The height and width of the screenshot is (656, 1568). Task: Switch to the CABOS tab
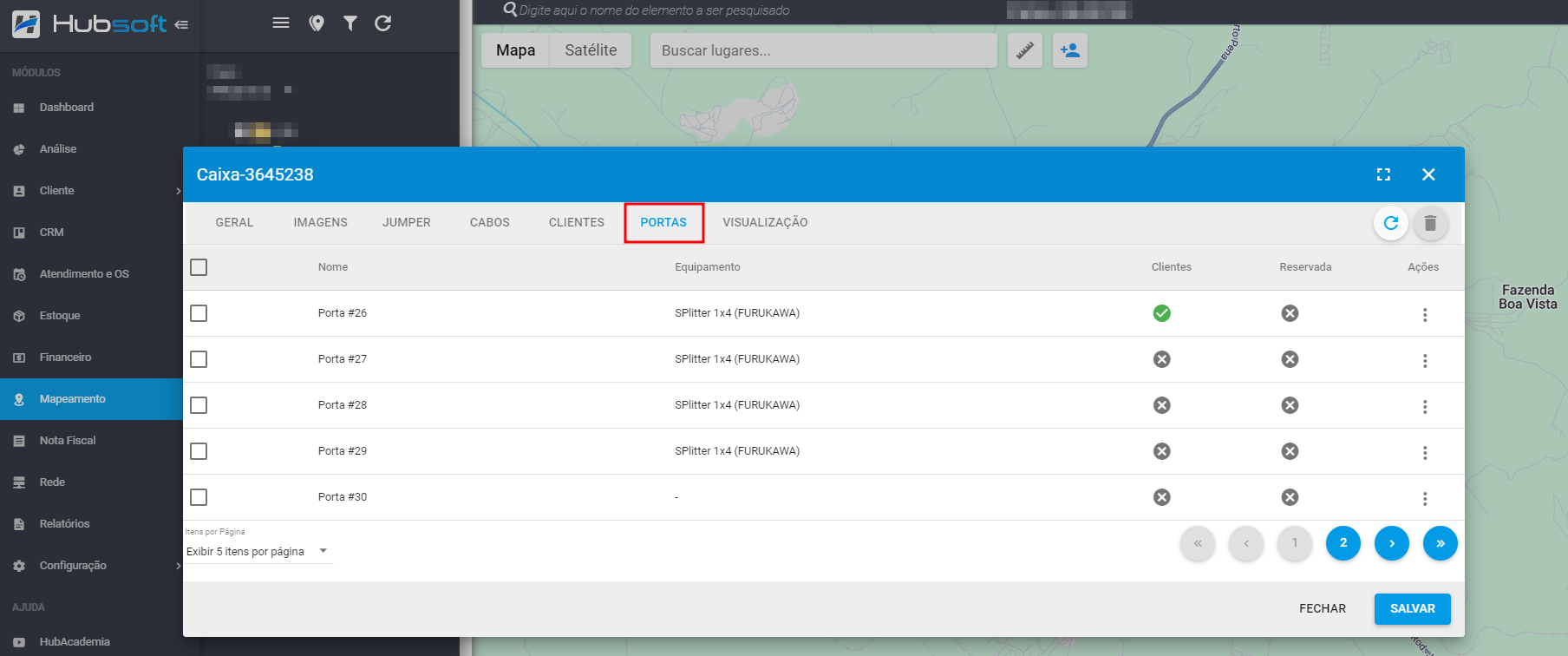click(490, 223)
